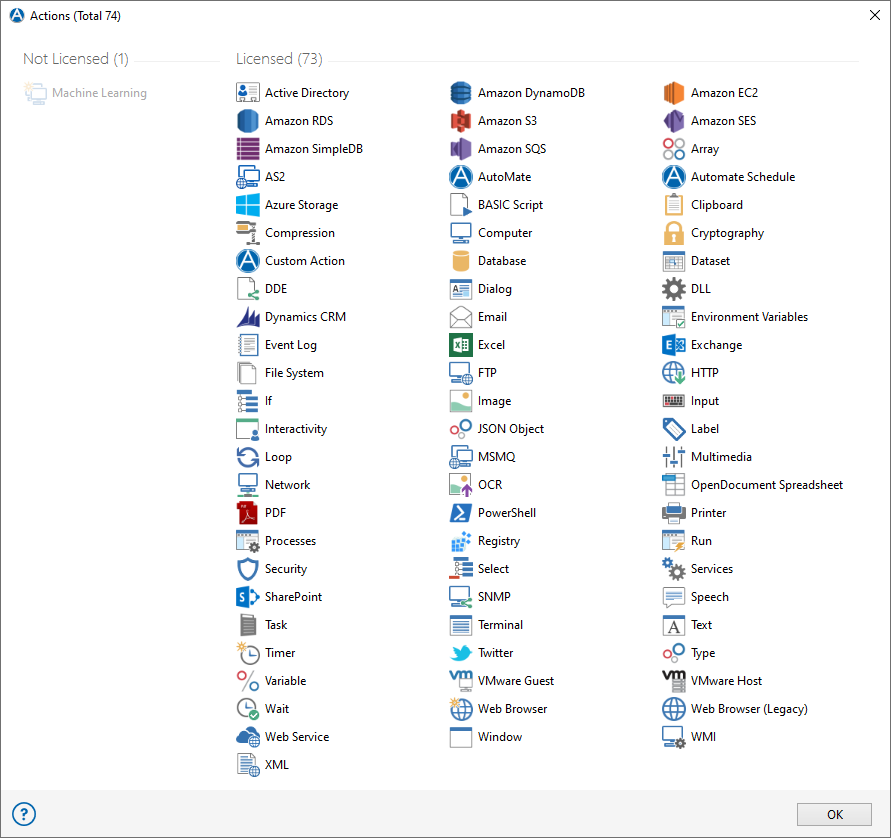This screenshot has width=891, height=838.
Task: Click the OpenDocument Spreadsheet label
Action: point(767,485)
